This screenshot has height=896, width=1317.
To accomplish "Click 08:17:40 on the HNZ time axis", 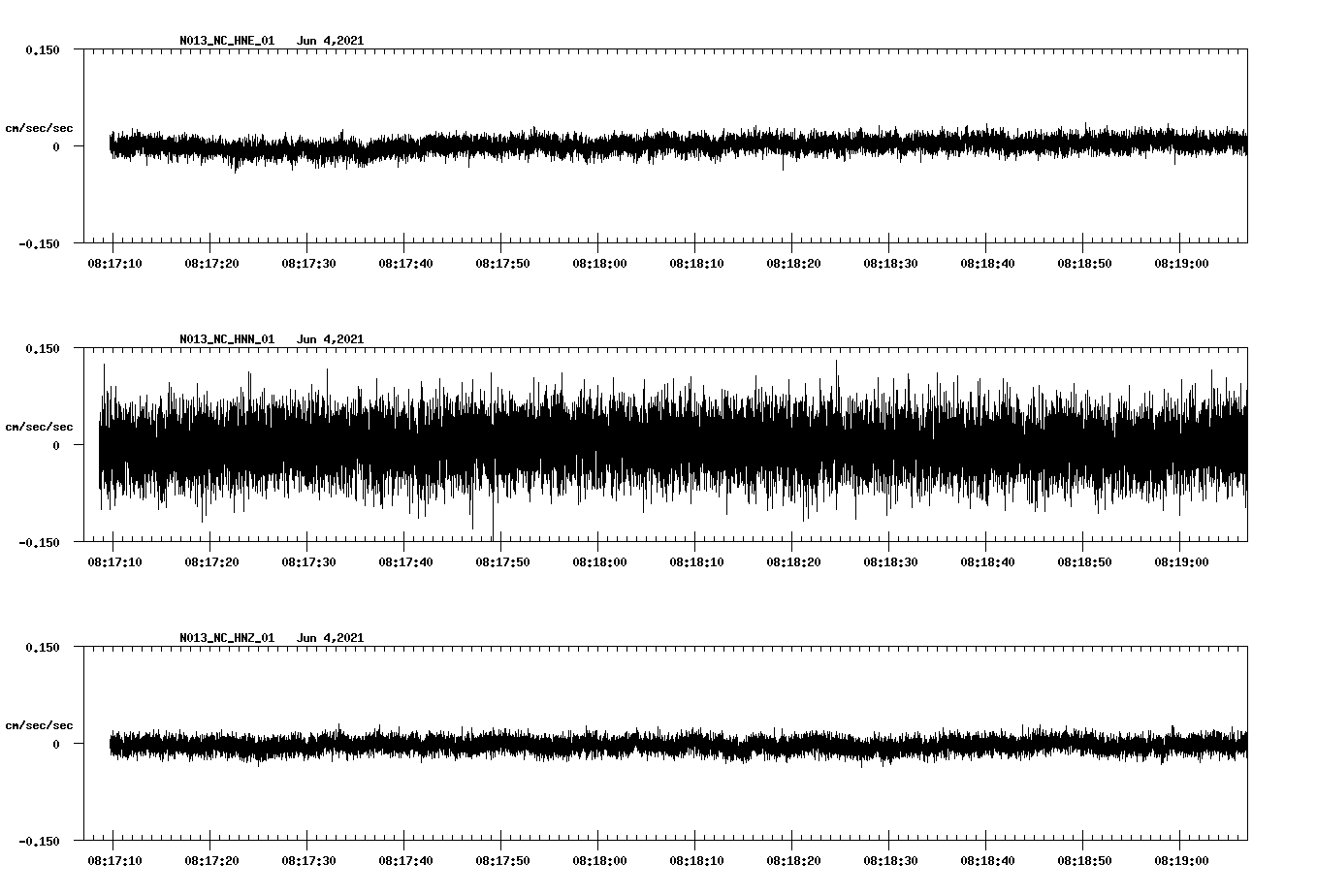I will click(x=405, y=861).
